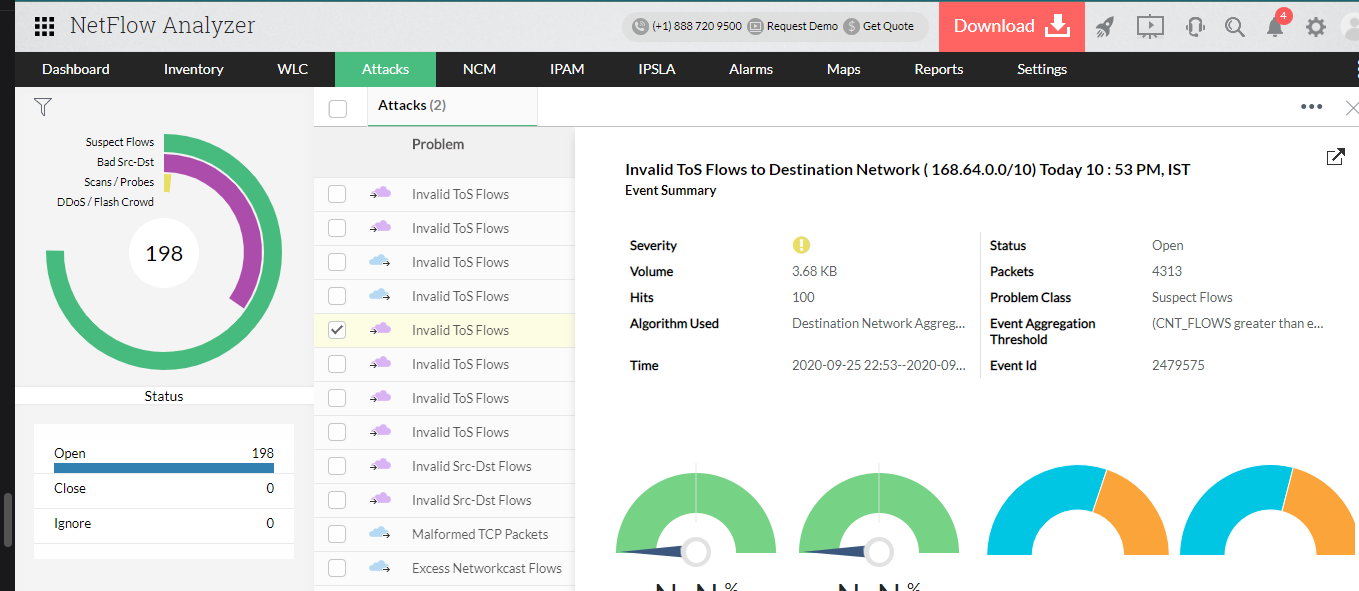The height and width of the screenshot is (591, 1359).
Task: Select the Attacks (2) list tab
Action: point(452,106)
